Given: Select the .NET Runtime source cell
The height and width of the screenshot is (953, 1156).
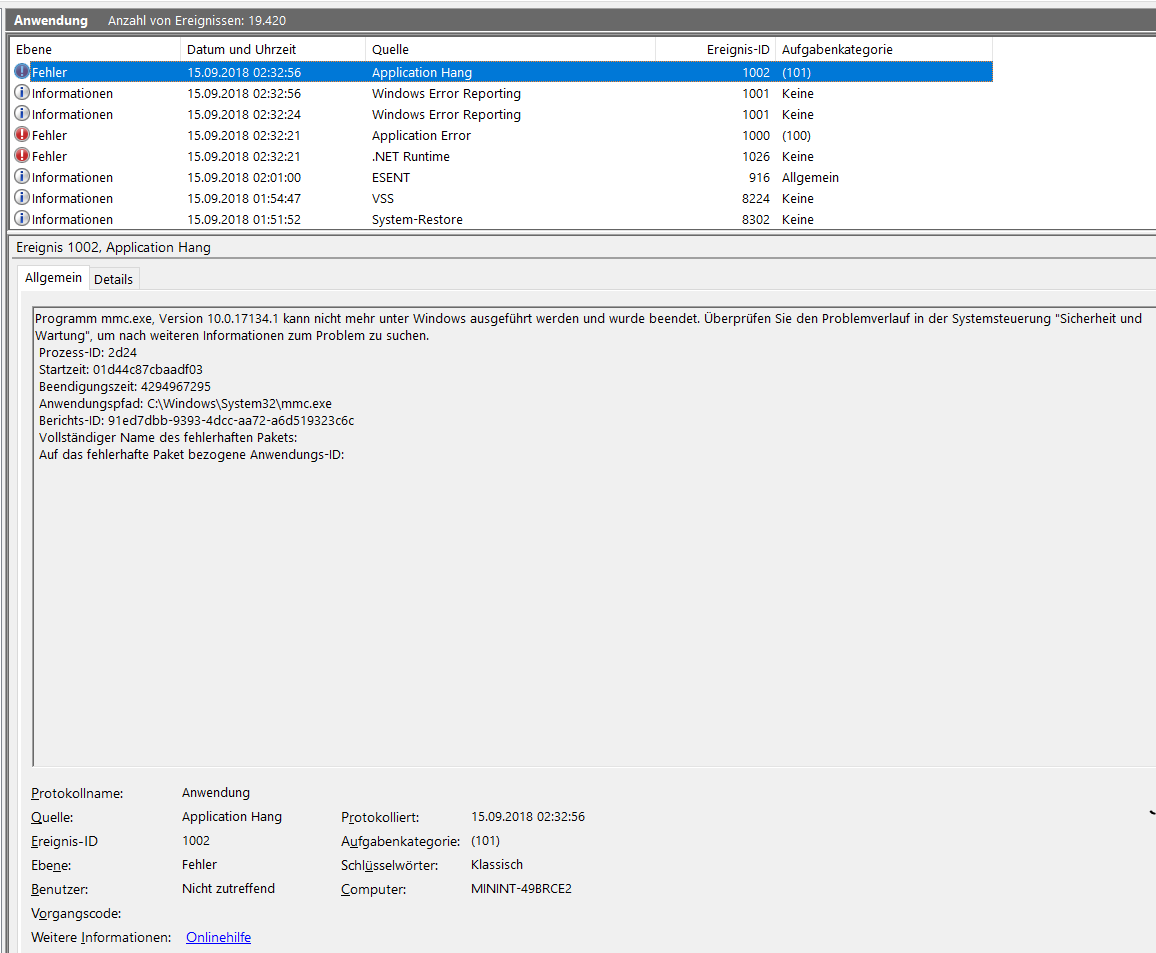Looking at the screenshot, I should tap(411, 156).
